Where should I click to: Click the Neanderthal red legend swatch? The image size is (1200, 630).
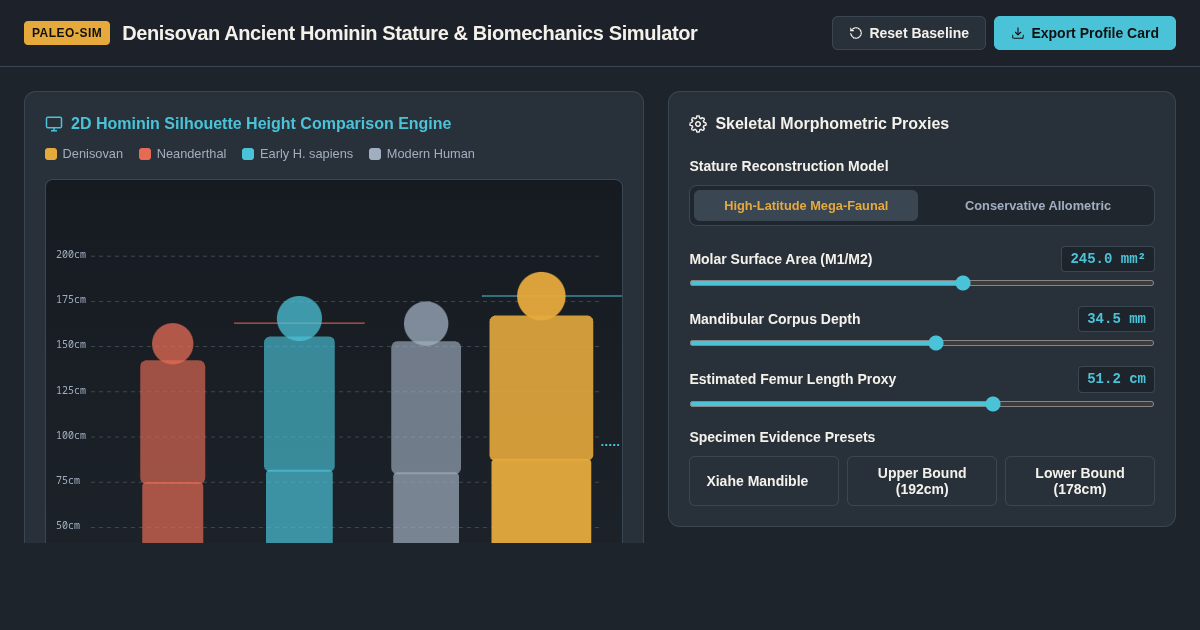(x=145, y=154)
